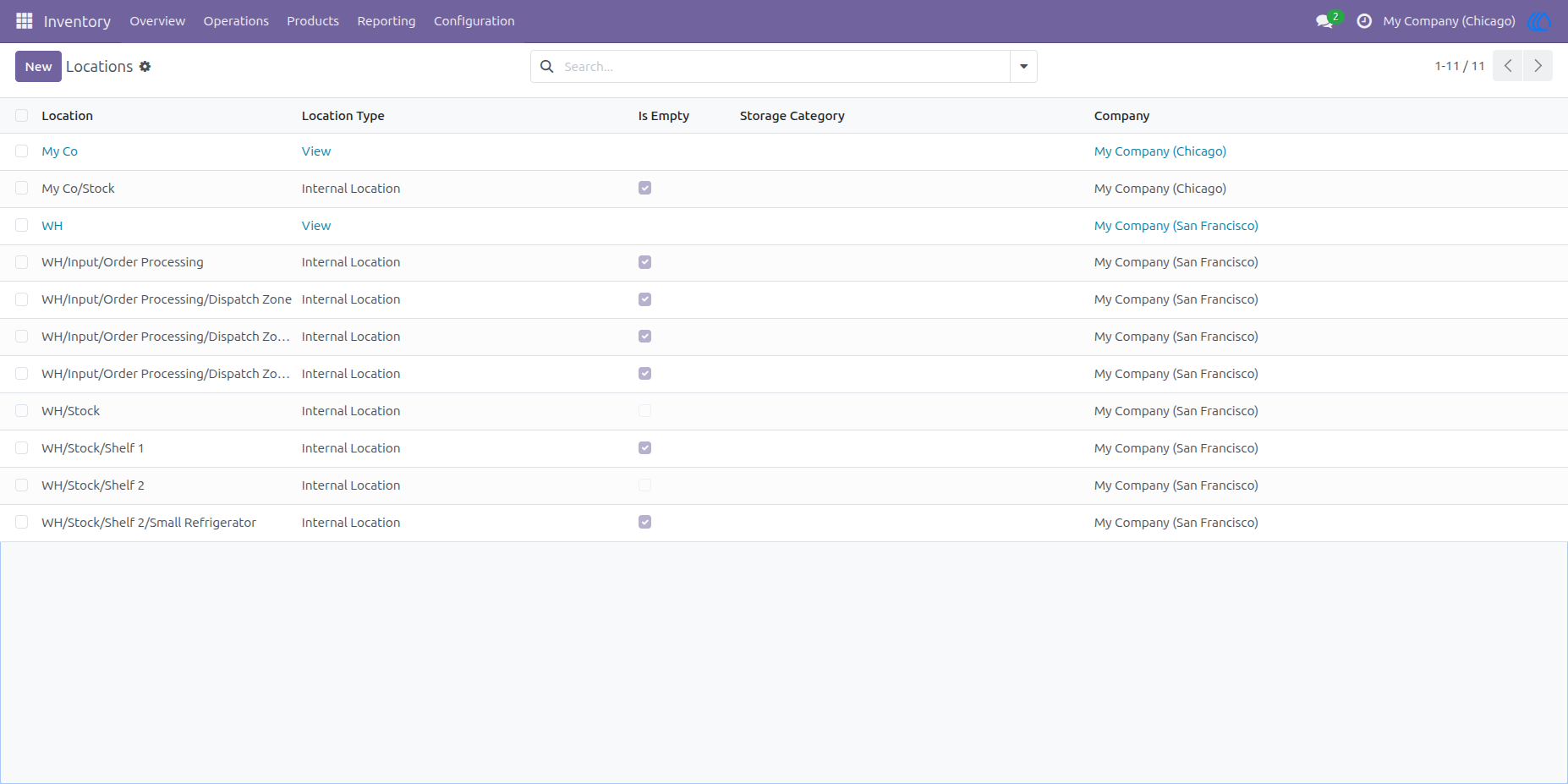Select all rows with header checkbox

[22, 116]
